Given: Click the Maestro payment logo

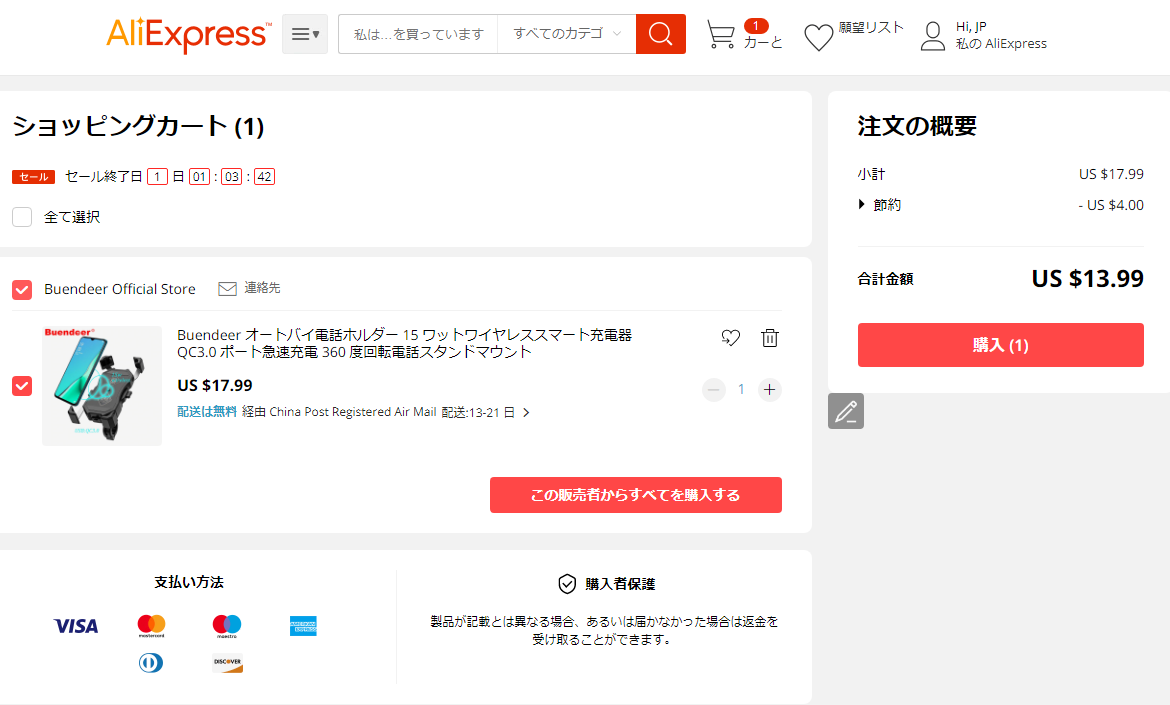Looking at the screenshot, I should (227, 626).
